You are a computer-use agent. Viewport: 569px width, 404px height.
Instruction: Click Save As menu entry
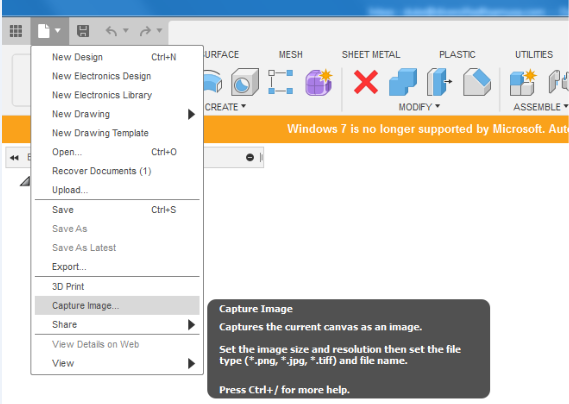click(x=117, y=228)
